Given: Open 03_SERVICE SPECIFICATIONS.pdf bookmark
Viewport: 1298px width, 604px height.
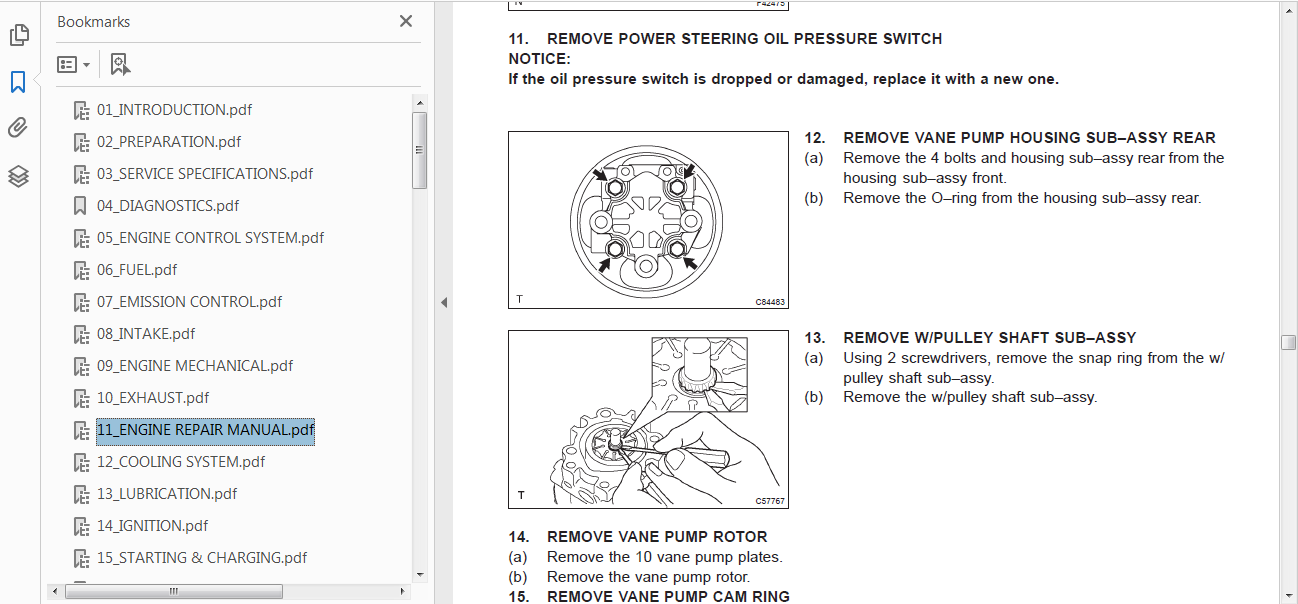Looking at the screenshot, I should click(205, 174).
